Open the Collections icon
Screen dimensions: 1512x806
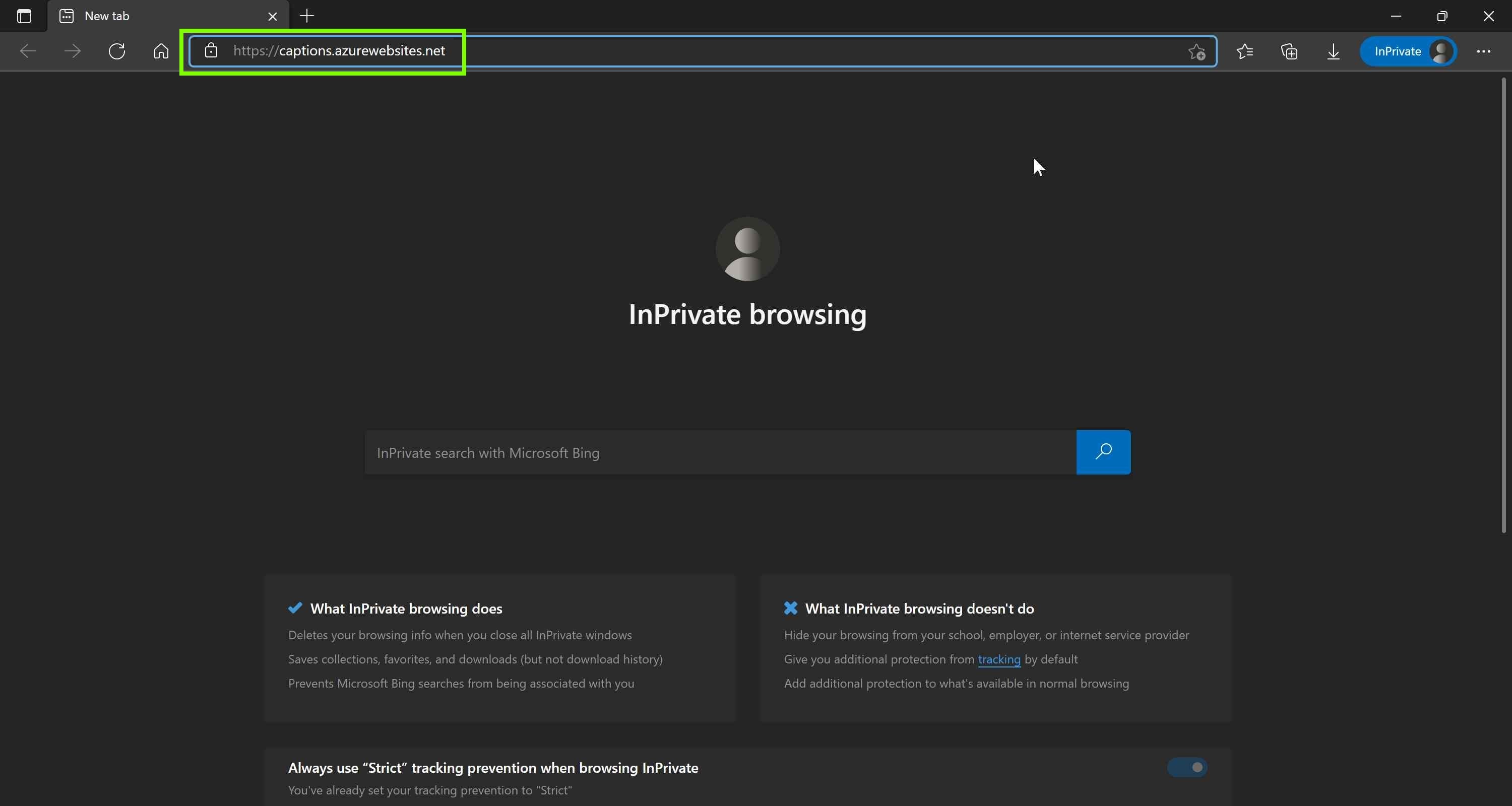coord(1289,51)
